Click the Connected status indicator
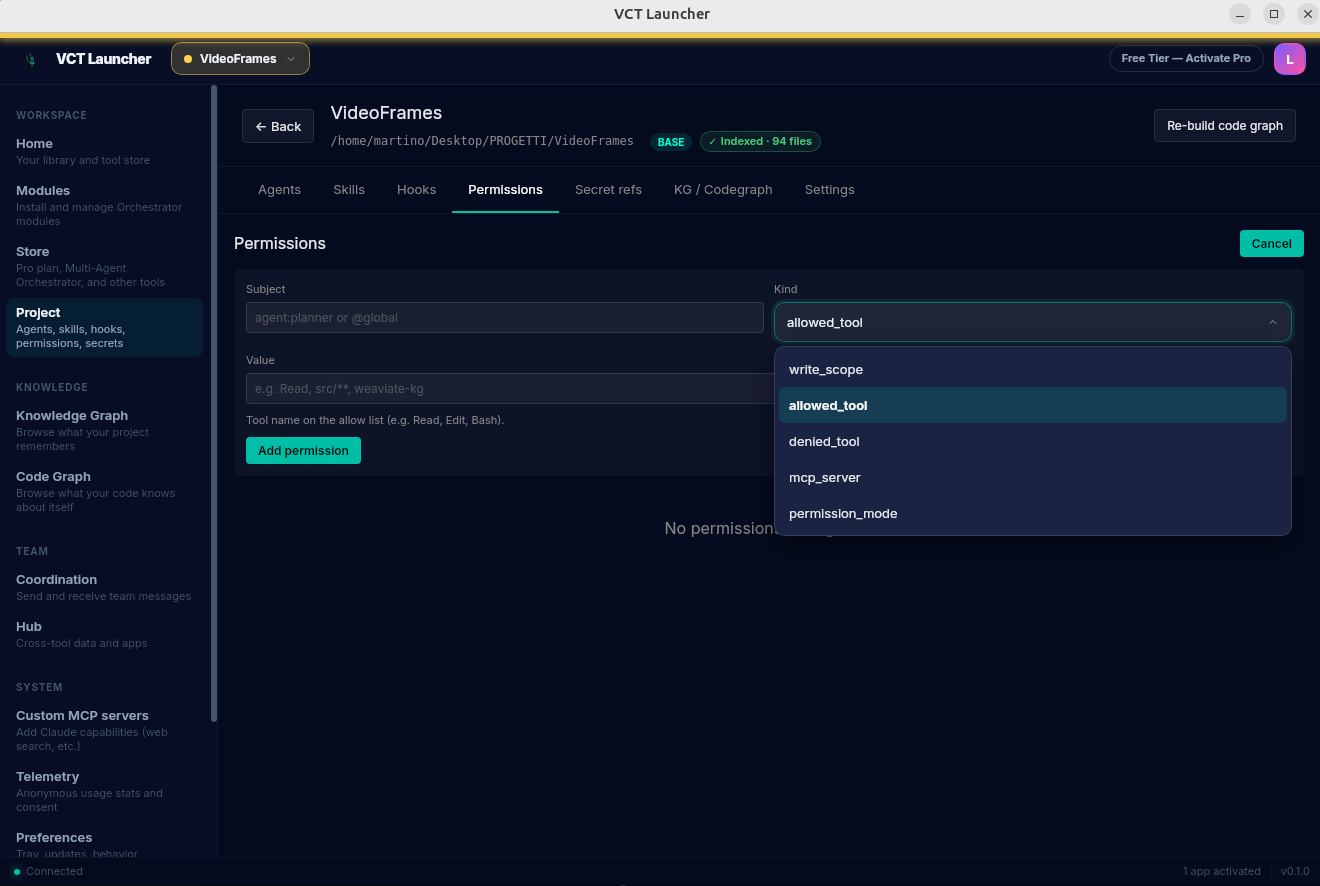Viewport: 1320px width, 886px height. click(x=48, y=871)
